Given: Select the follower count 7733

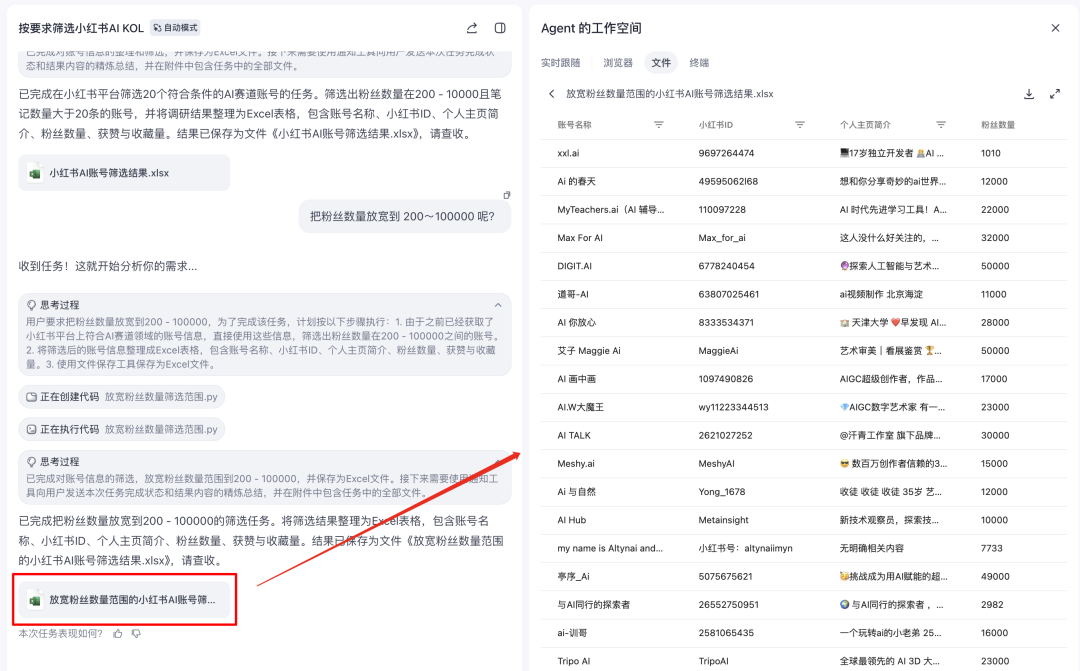Looking at the screenshot, I should click(992, 548).
